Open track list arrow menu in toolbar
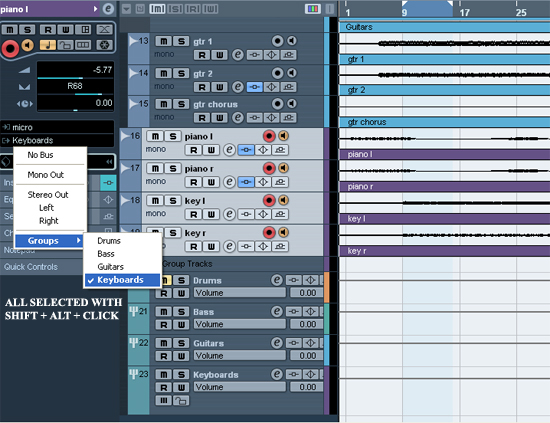This screenshot has height=423, width=550. tap(126, 9)
